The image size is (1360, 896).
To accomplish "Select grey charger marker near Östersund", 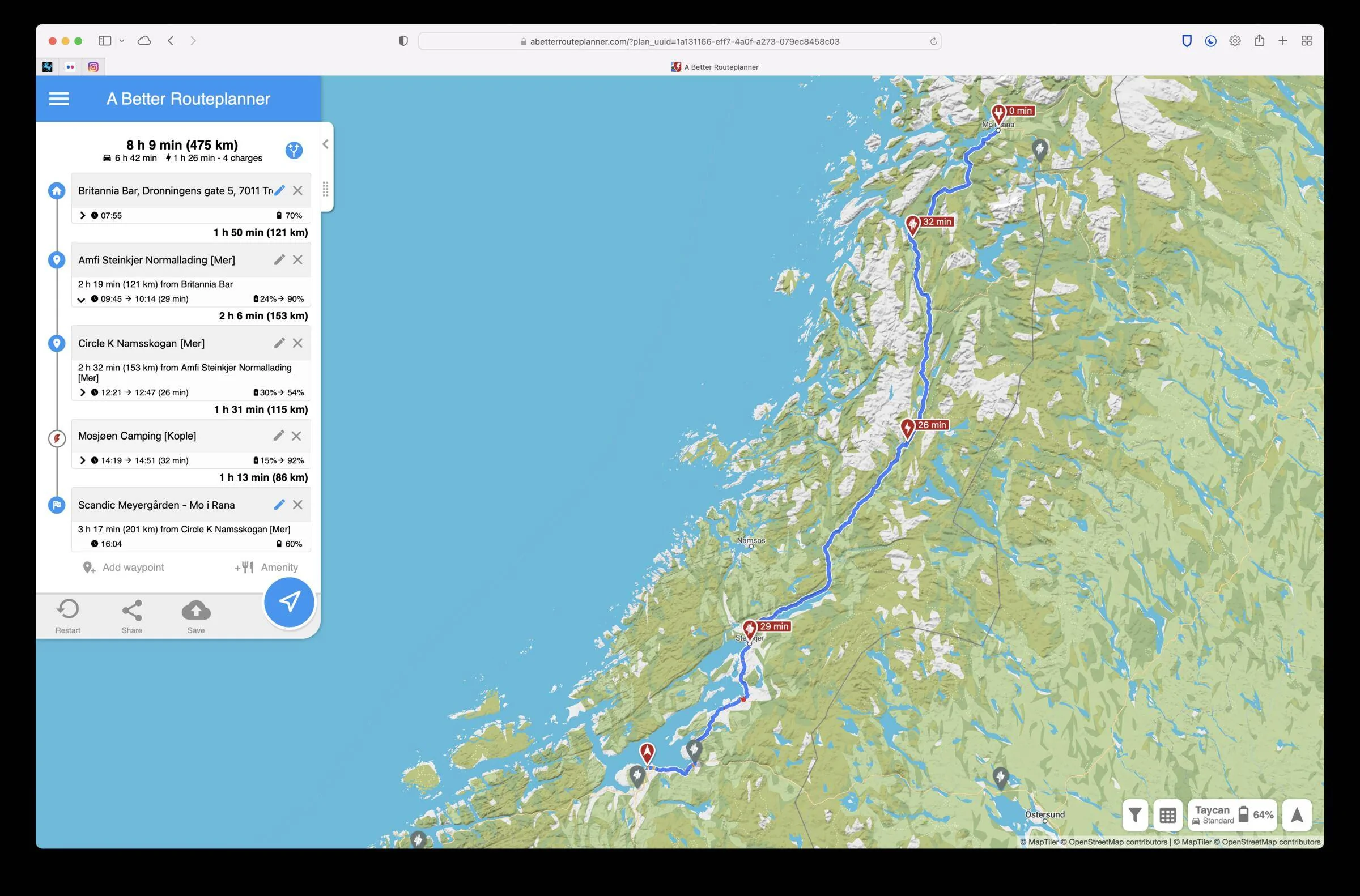I will 1000,778.
